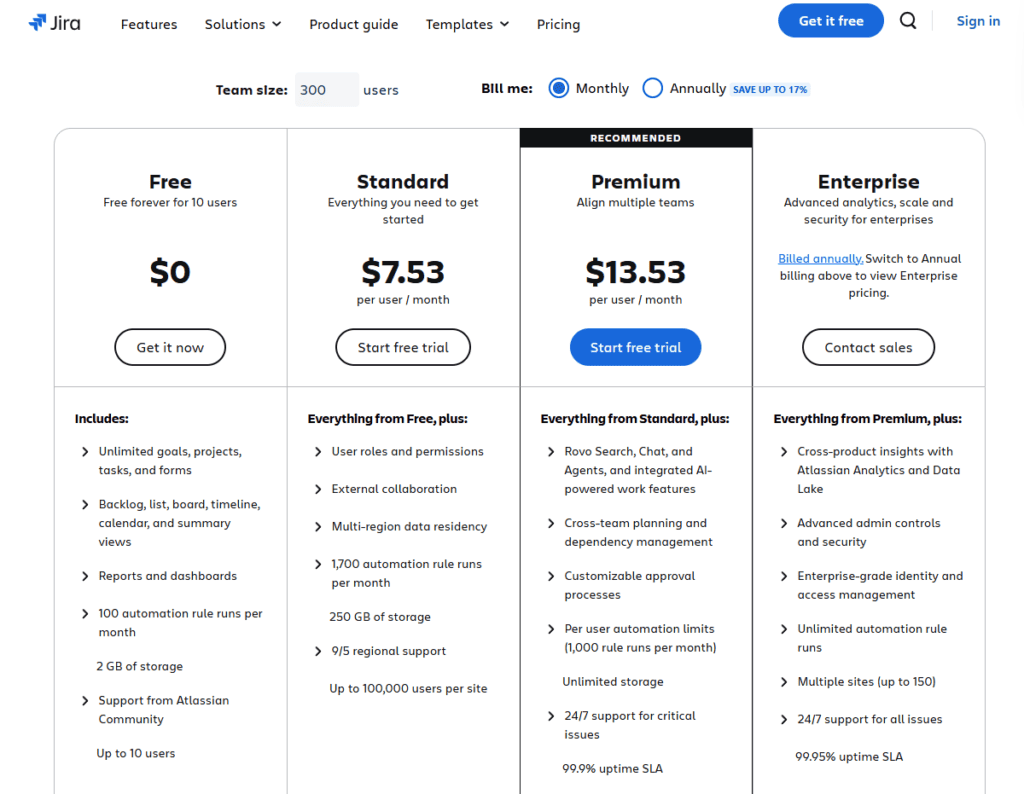Expand chevron beside External collaboration
Viewport: 1024px width, 794px height.
pos(318,489)
